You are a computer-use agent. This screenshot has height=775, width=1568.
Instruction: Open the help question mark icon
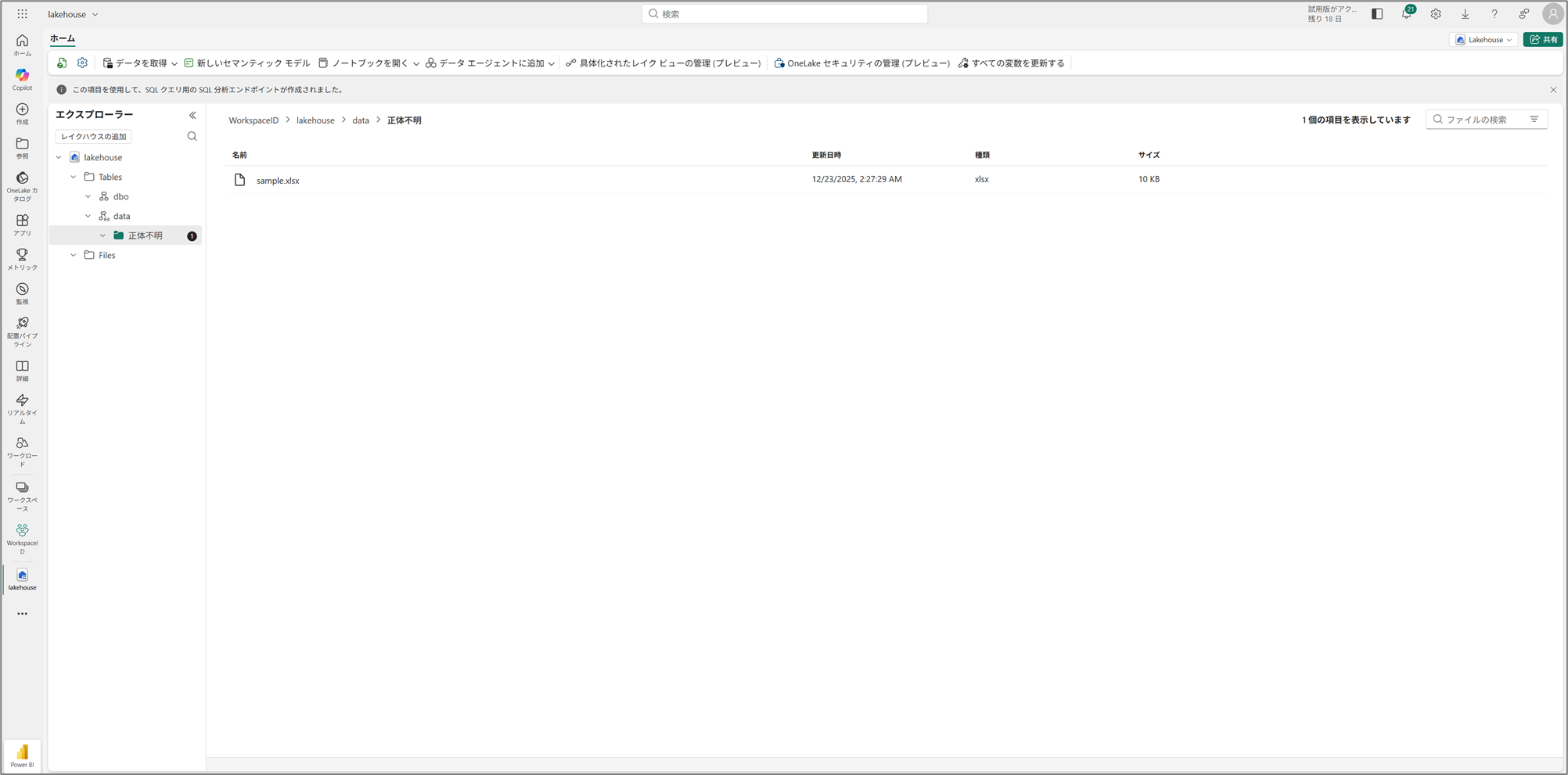tap(1494, 14)
